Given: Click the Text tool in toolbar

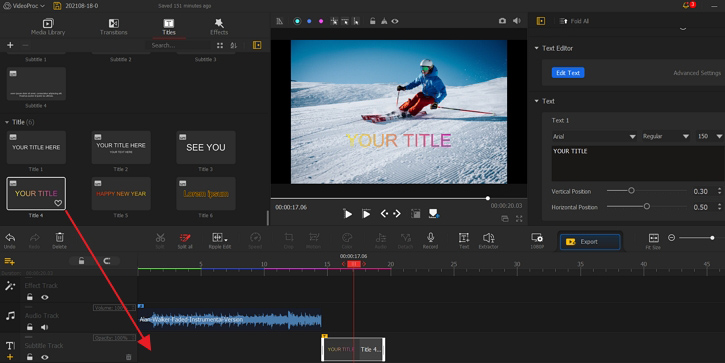Looking at the screenshot, I should [464, 238].
